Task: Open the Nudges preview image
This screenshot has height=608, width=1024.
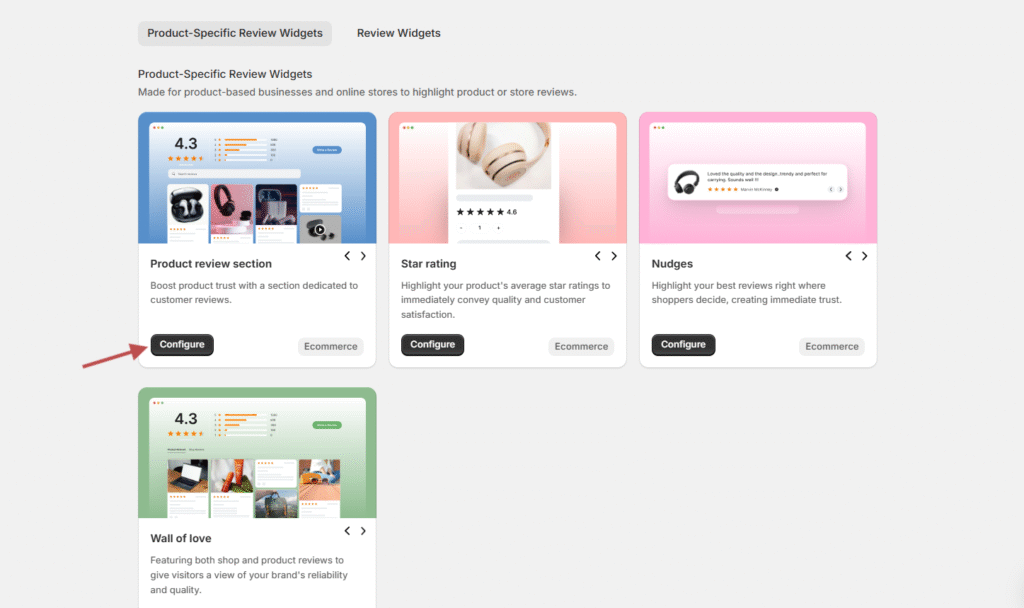Action: pyautogui.click(x=758, y=180)
